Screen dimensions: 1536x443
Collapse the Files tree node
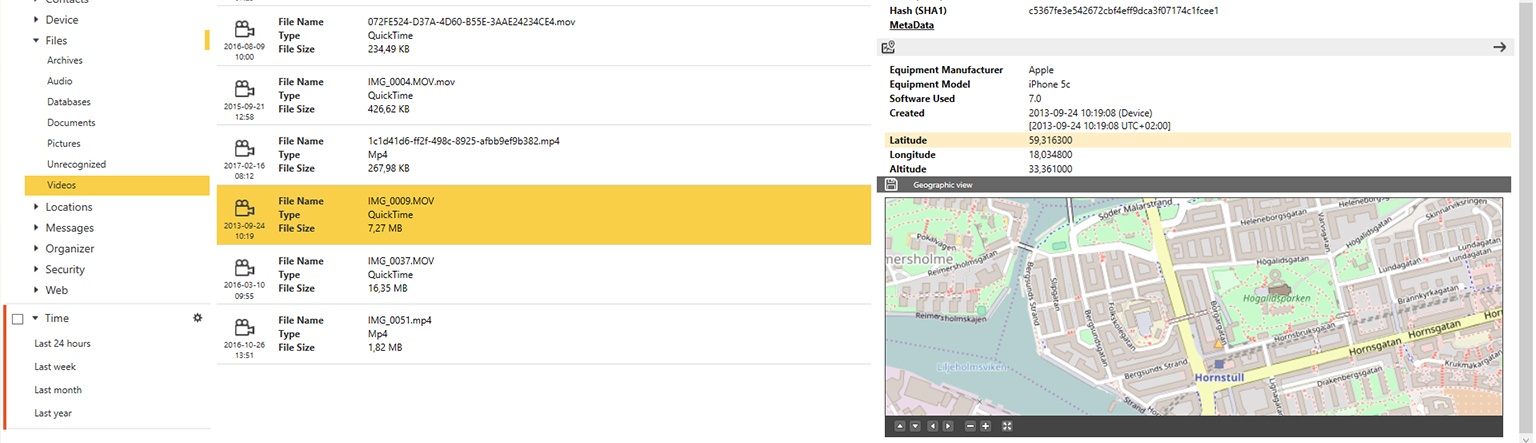pos(36,41)
